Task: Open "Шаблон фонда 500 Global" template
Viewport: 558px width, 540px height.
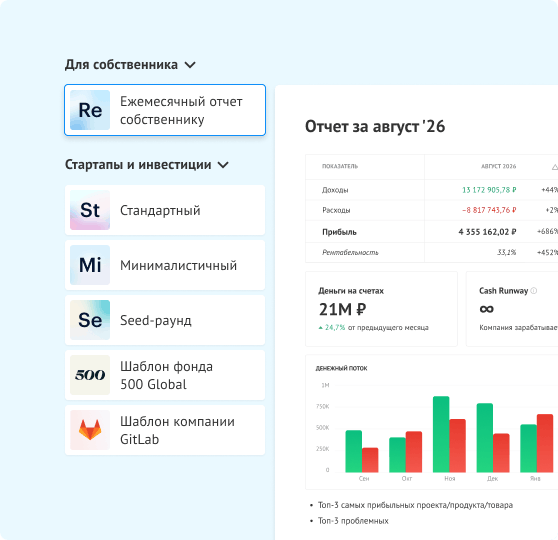Action: [x=165, y=375]
